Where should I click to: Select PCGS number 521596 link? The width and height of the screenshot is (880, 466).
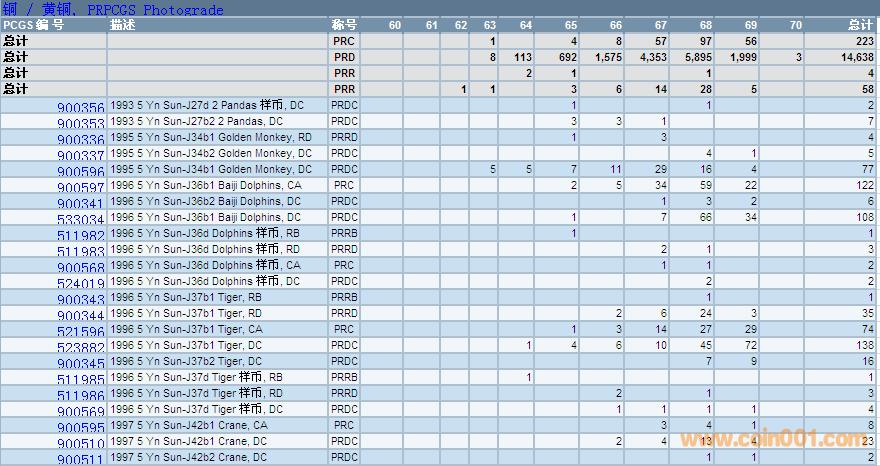(x=81, y=332)
